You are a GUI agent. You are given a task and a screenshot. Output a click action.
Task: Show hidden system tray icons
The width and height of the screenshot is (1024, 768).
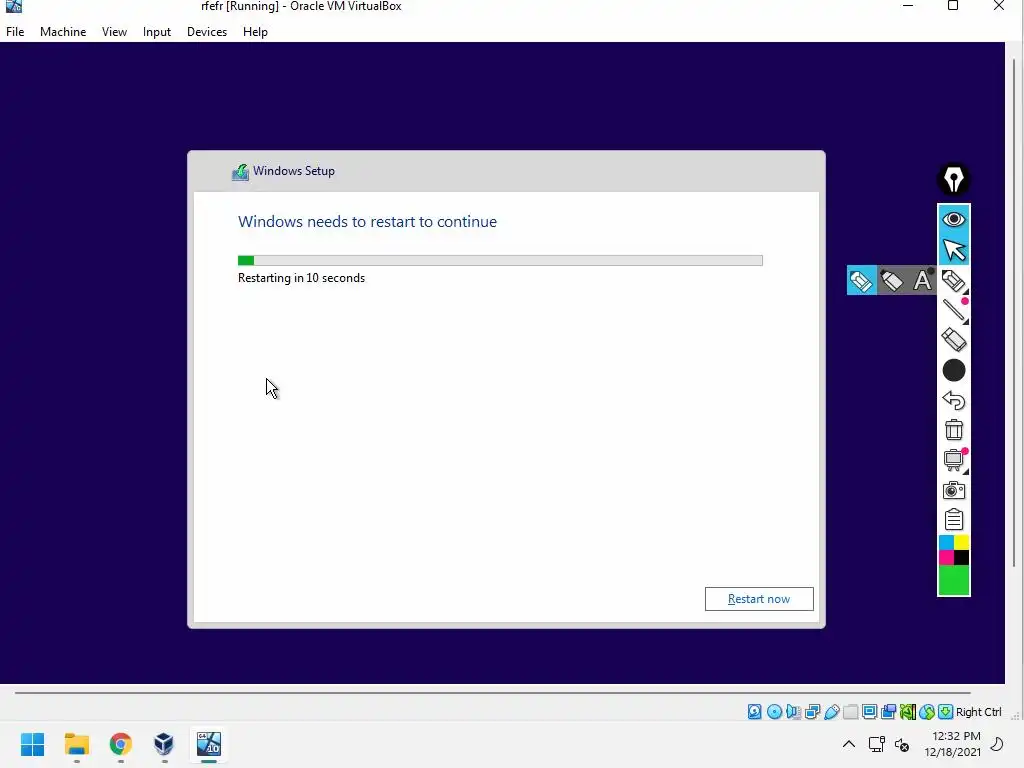click(x=848, y=744)
